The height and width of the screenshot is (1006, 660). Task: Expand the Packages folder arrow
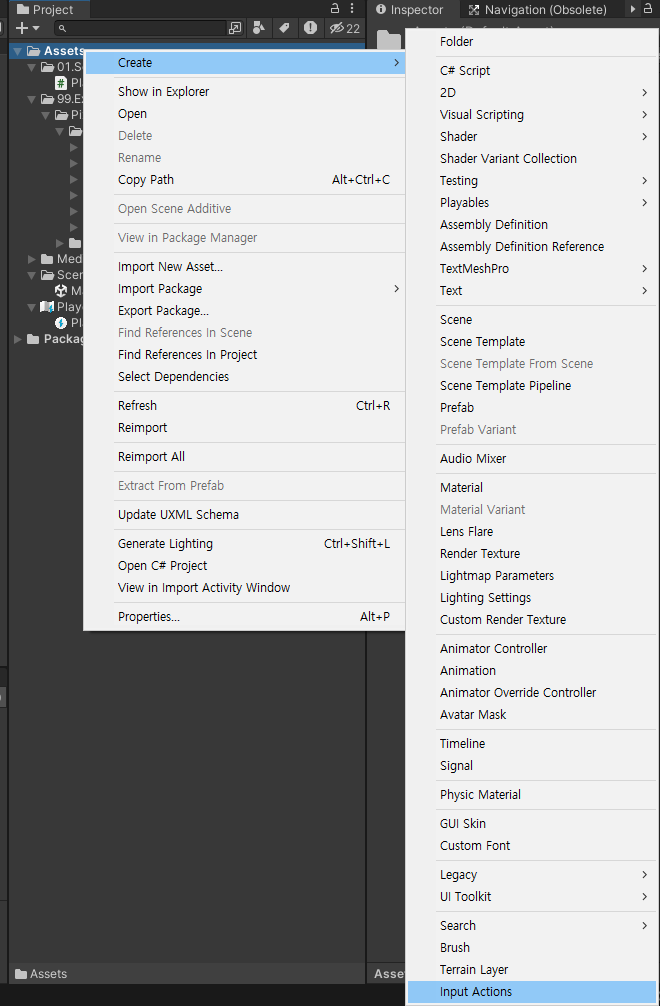pyautogui.click(x=18, y=339)
